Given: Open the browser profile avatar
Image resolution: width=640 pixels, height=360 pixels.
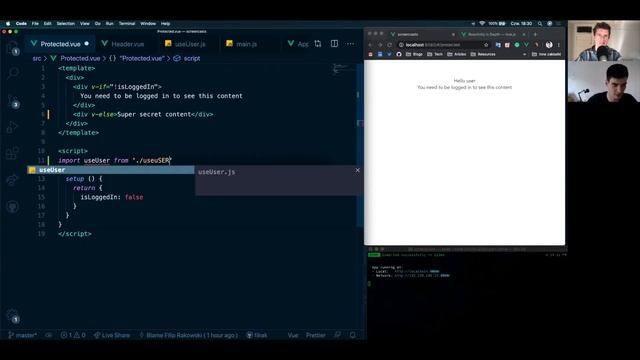Looking at the screenshot, I should pos(549,45).
